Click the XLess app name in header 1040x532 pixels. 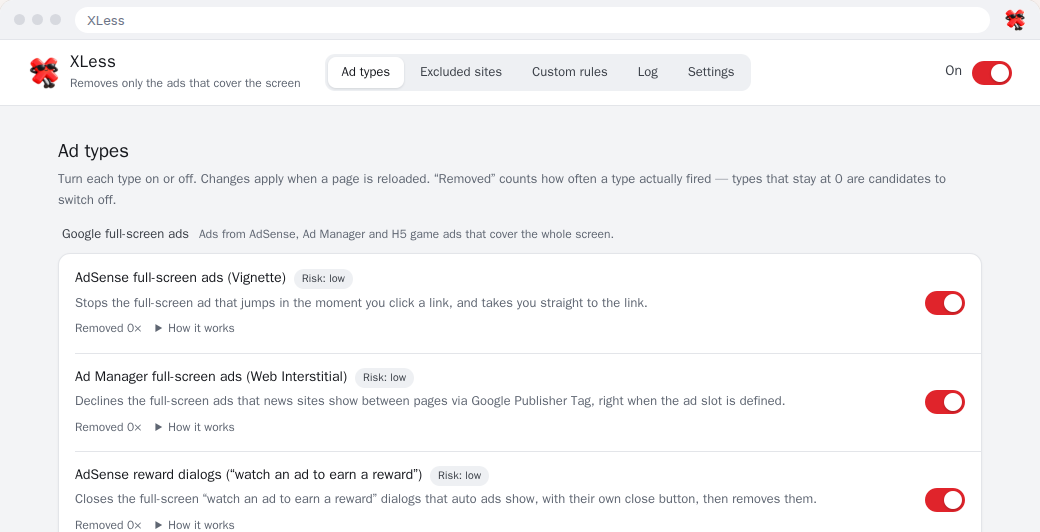(x=93, y=62)
